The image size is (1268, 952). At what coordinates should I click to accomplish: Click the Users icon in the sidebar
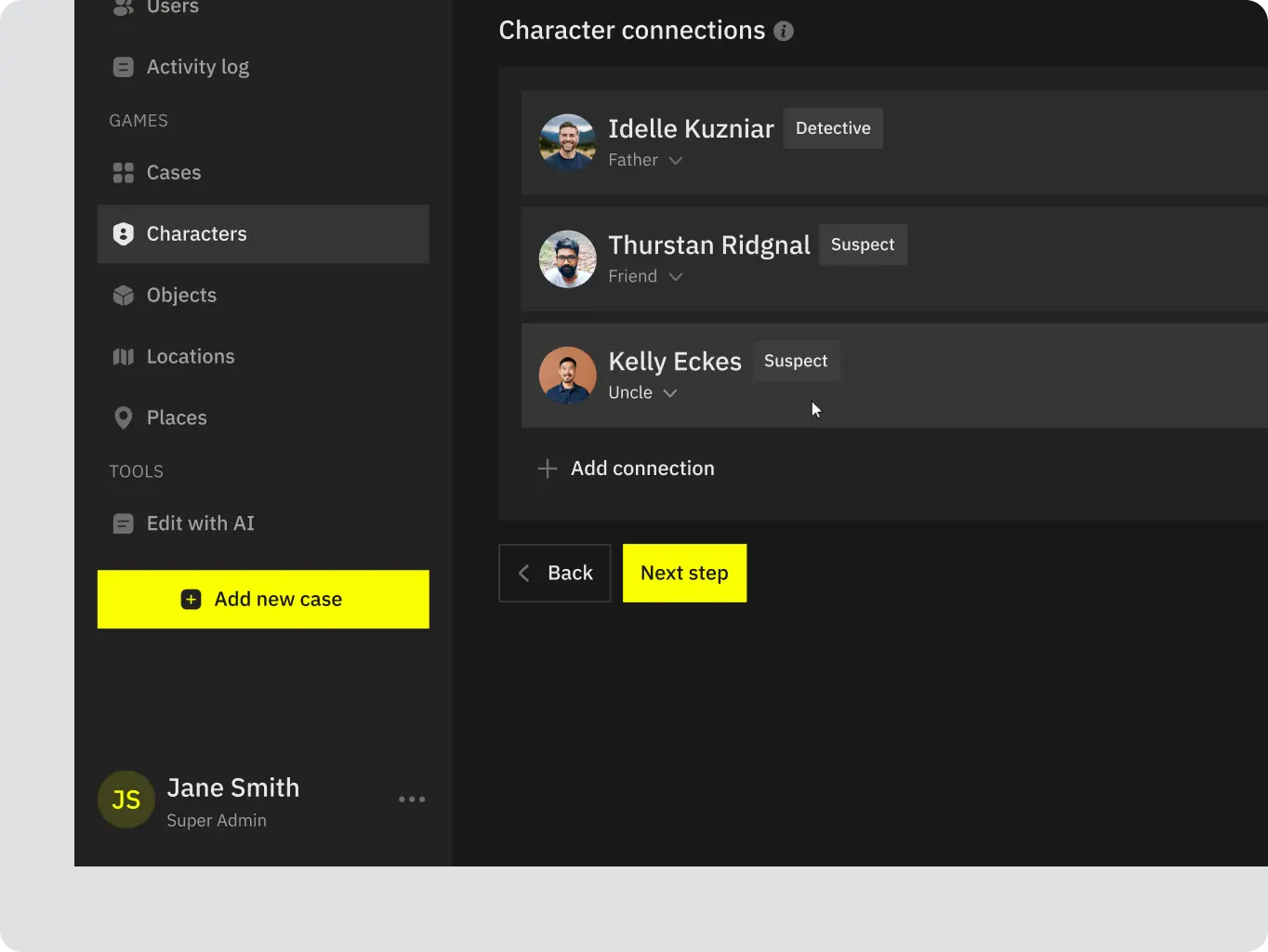[x=124, y=7]
